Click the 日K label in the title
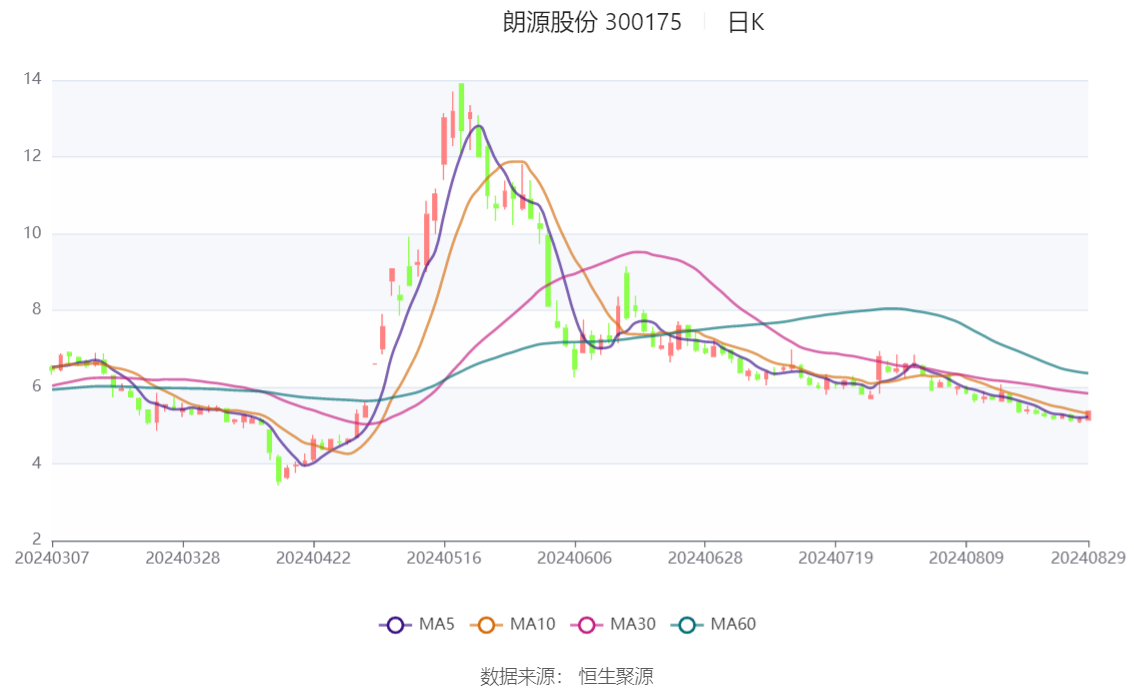 tap(746, 22)
